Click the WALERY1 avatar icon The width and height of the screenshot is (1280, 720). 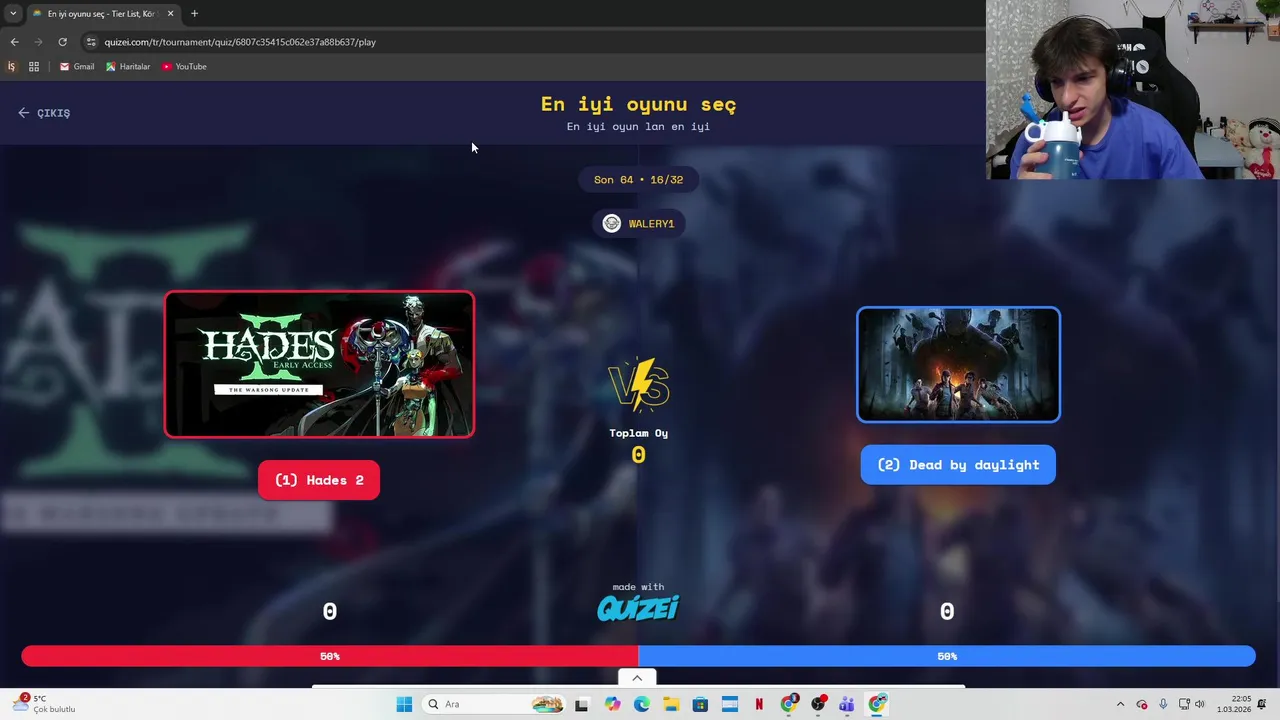(x=612, y=224)
